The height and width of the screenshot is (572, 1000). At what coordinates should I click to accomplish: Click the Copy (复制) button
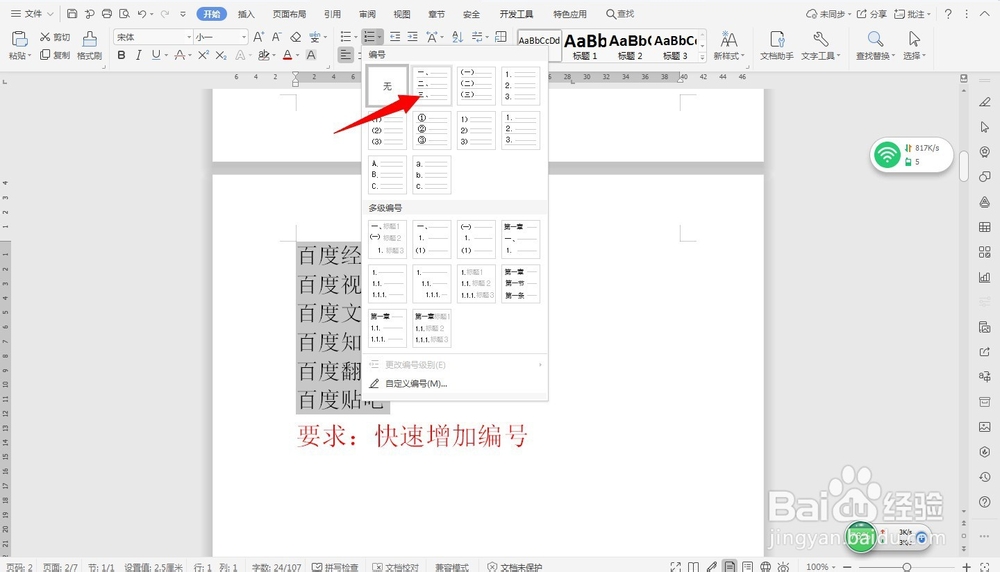(55, 55)
